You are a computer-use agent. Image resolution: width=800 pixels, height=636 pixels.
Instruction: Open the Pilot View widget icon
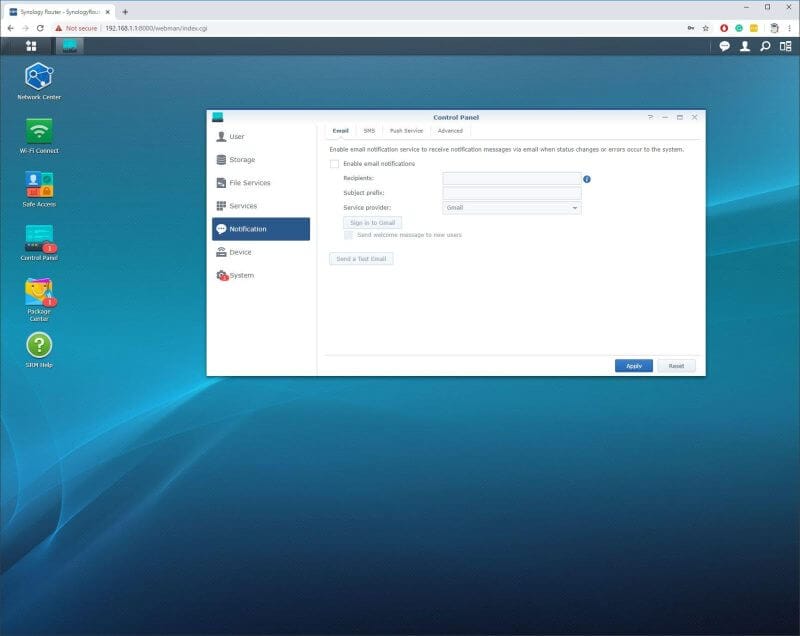785,46
